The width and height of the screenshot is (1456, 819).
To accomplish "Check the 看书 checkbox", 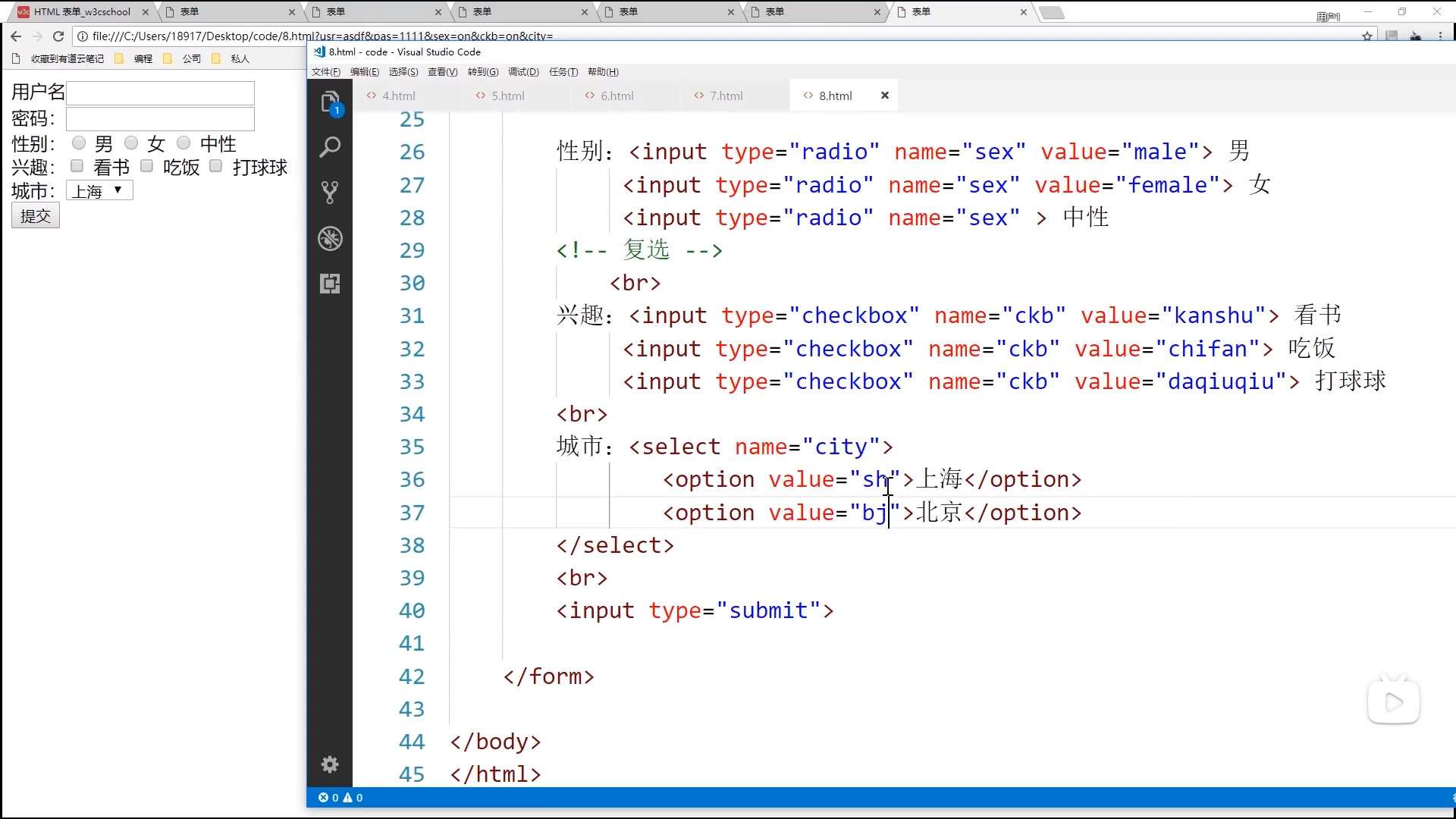I will [77, 166].
